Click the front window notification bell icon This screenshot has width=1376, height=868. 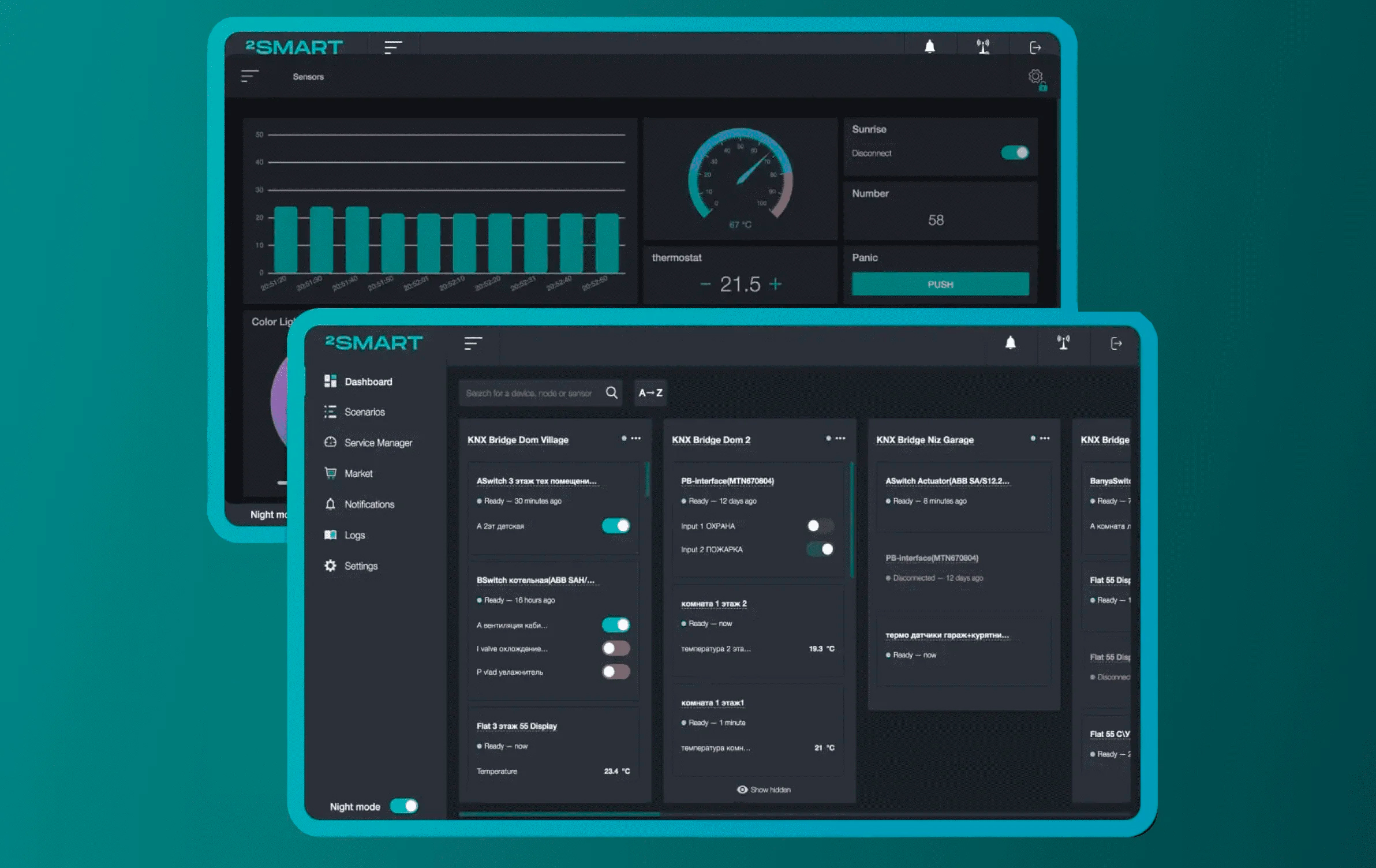coord(1010,343)
